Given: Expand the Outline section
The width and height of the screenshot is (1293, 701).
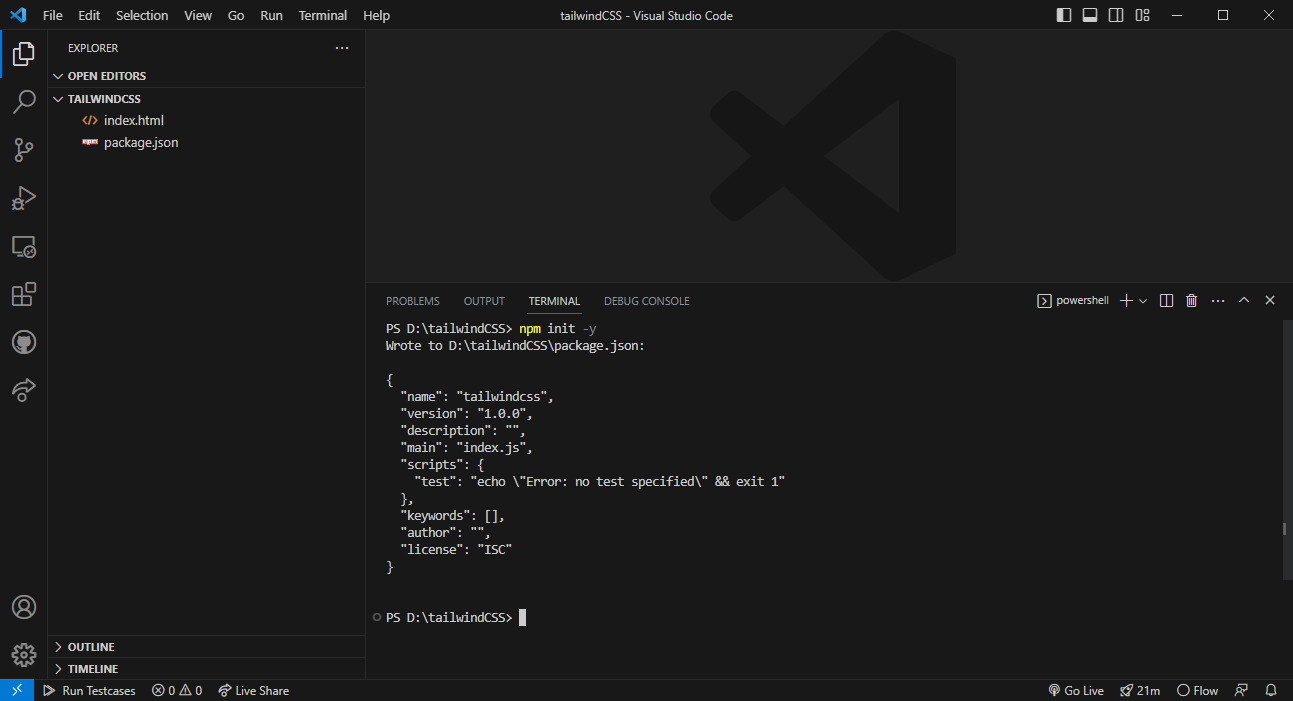Looking at the screenshot, I should [90, 647].
